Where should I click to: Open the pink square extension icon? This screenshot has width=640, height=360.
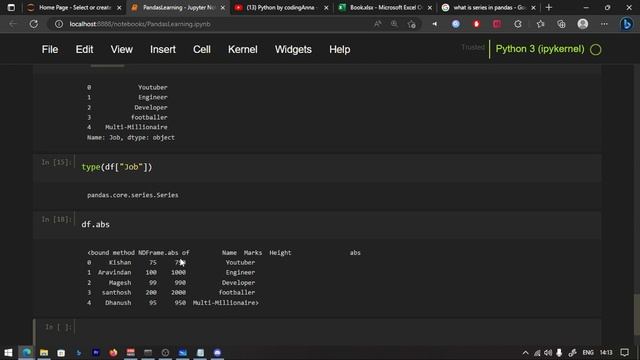tap(497, 24)
